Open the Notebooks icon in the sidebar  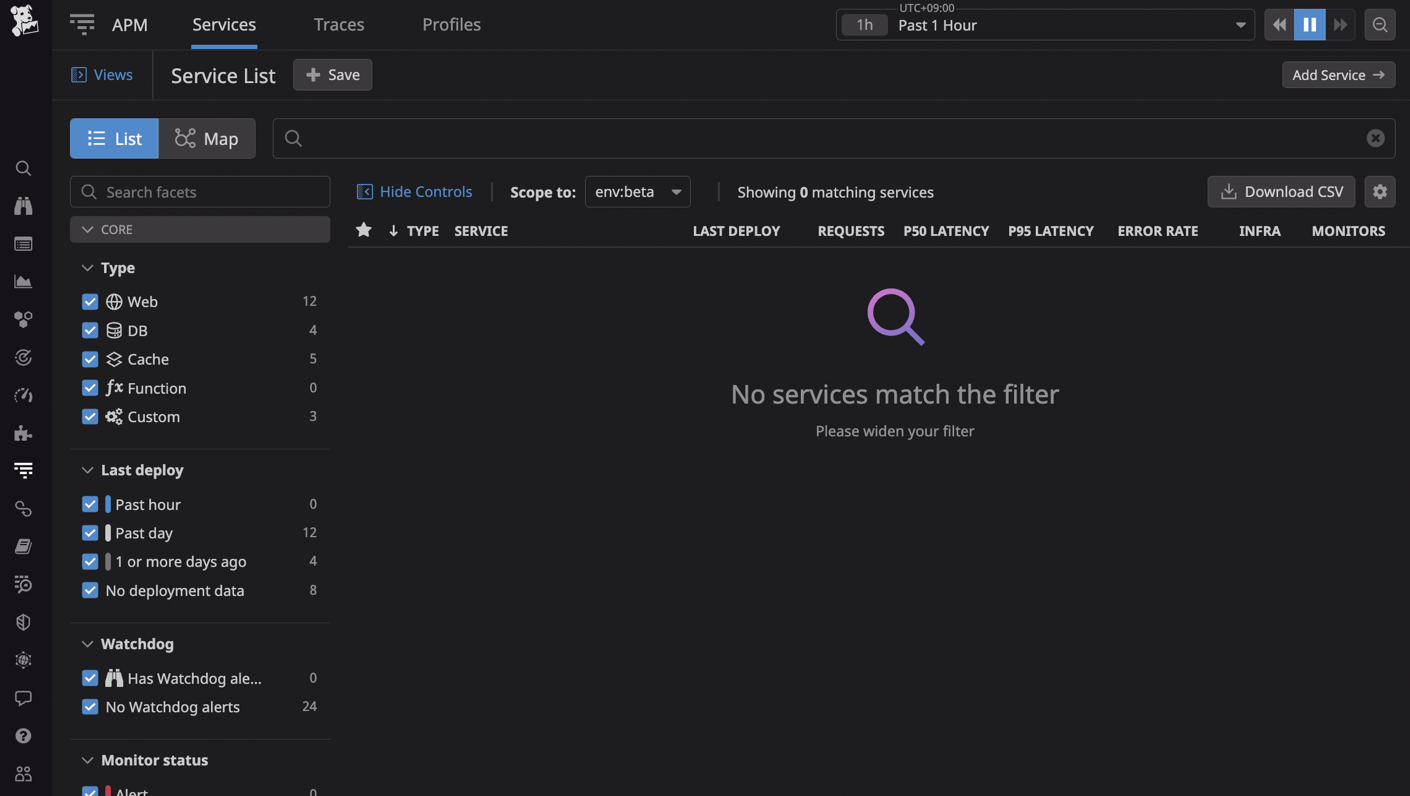pos(23,546)
